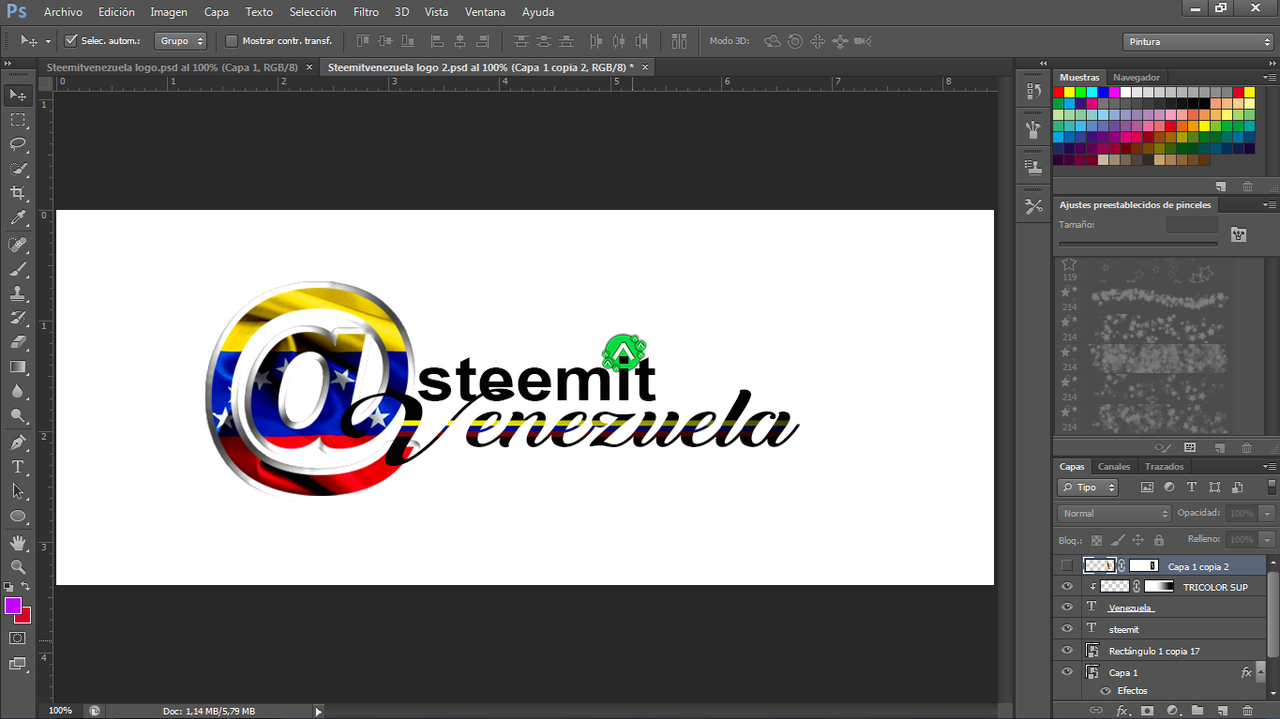
Task: Select the Eraser tool
Action: [x=18, y=343]
